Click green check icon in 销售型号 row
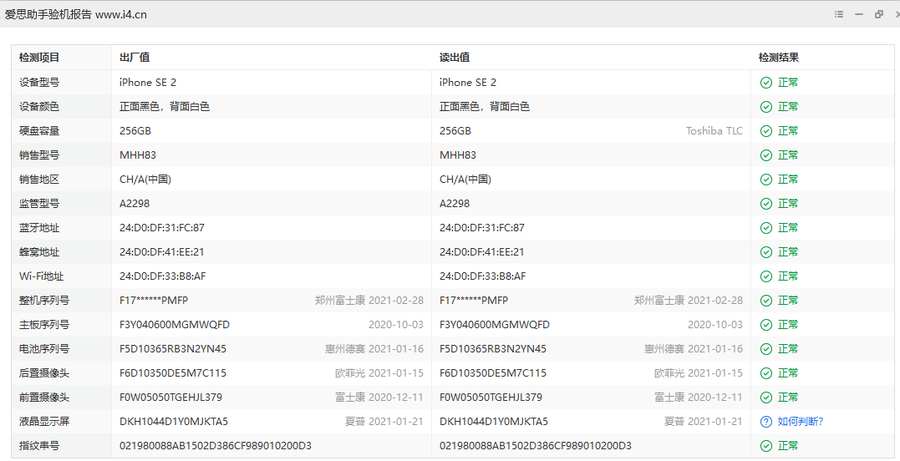900x461 pixels. coord(766,155)
